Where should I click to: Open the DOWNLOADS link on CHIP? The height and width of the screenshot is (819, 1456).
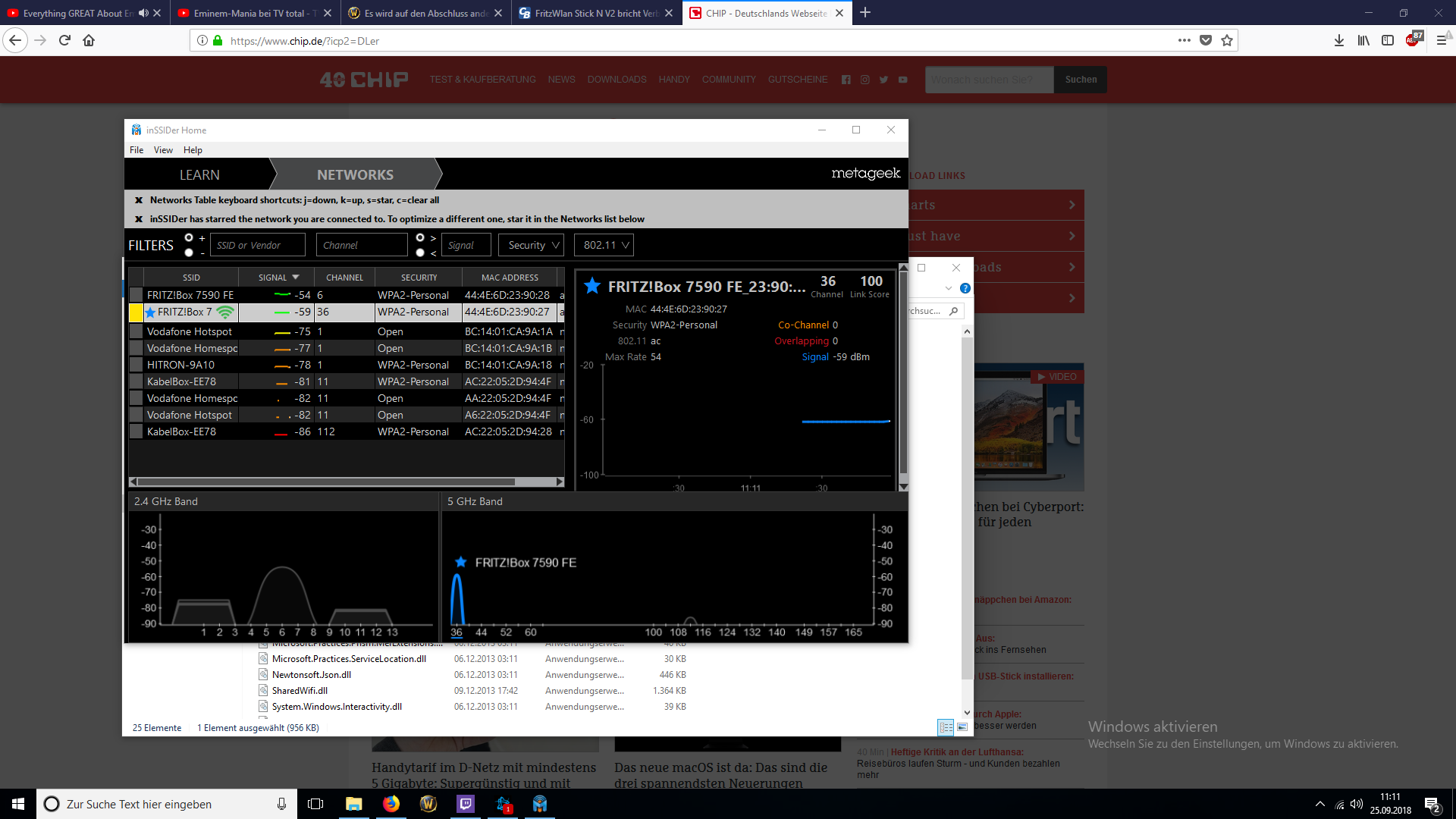[x=617, y=80]
